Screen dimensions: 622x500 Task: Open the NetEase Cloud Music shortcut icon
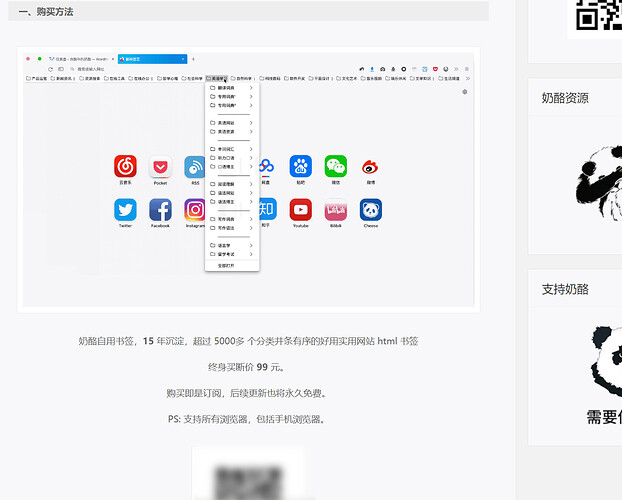(125, 166)
